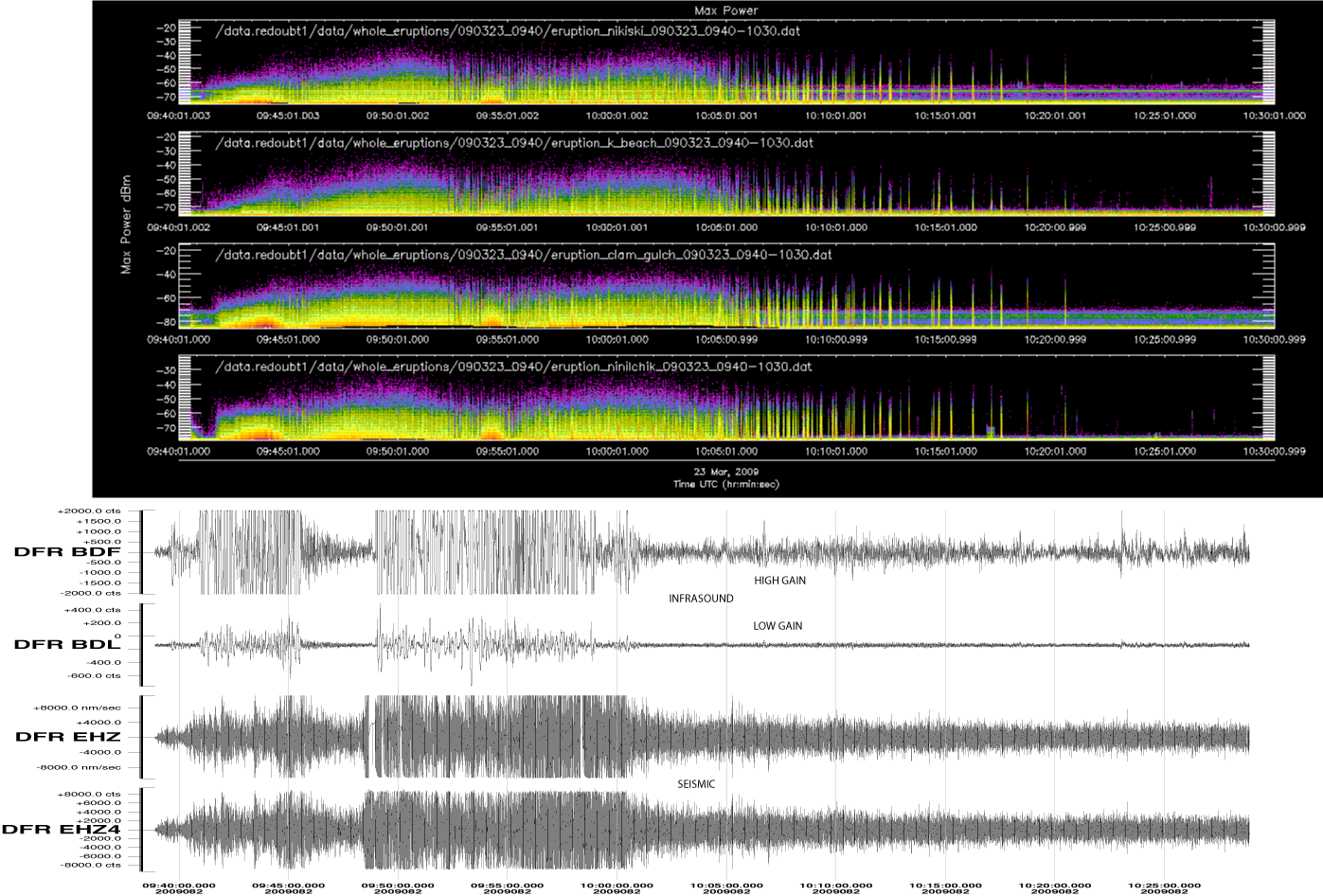Click the '09:45:00.000' tick on seismic time axis
The height and width of the screenshot is (896, 1323).
tap(288, 887)
